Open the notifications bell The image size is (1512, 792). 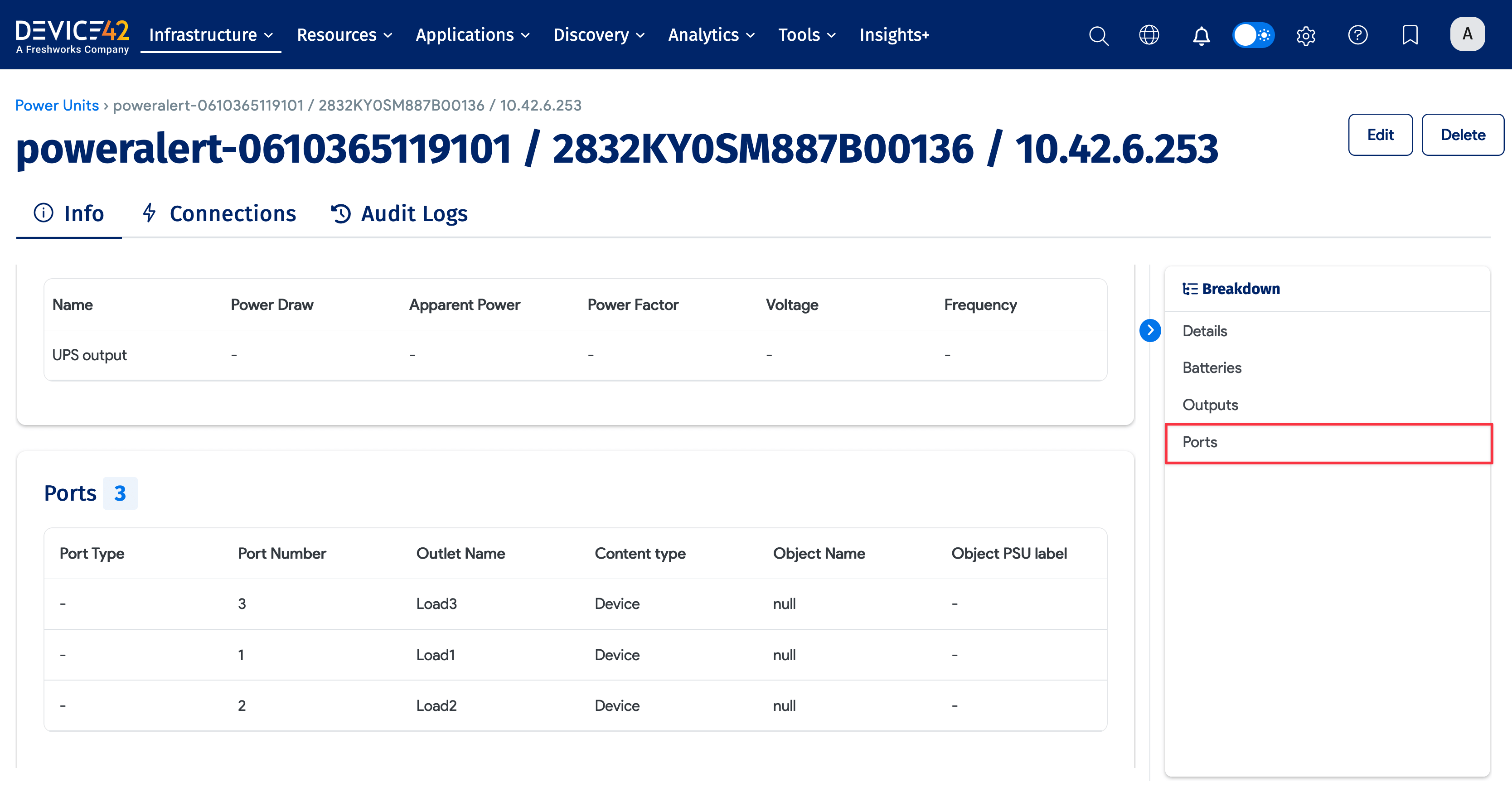tap(1201, 35)
